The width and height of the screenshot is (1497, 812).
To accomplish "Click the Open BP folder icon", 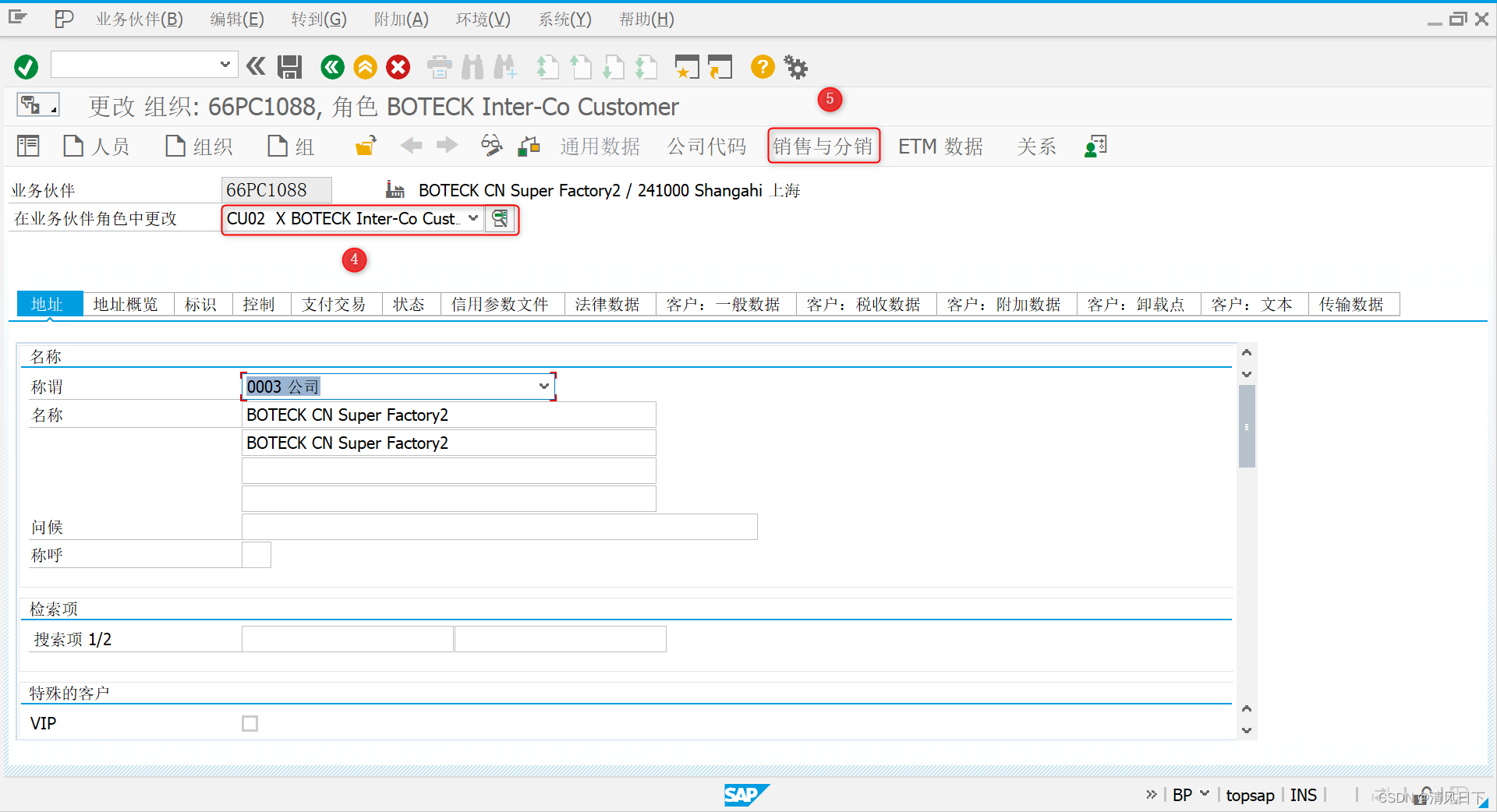I will [x=366, y=146].
